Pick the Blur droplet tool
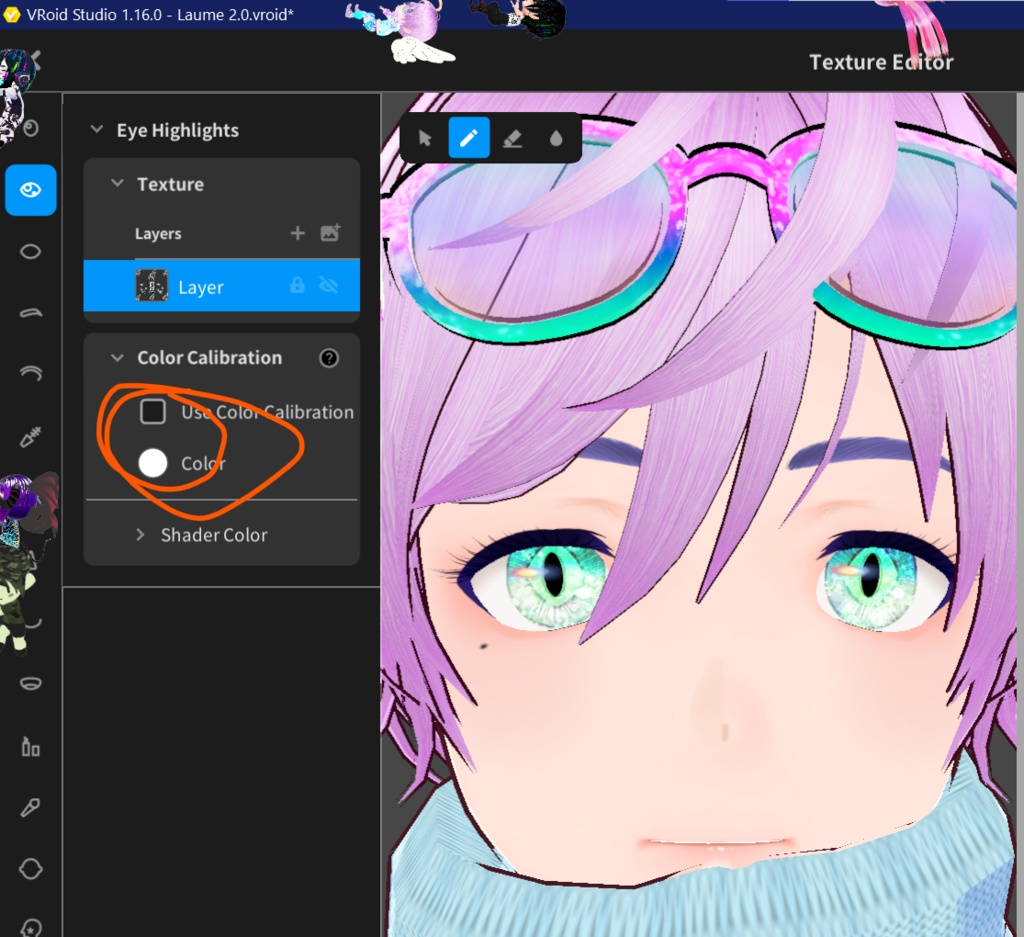The width and height of the screenshot is (1024, 937). (556, 137)
